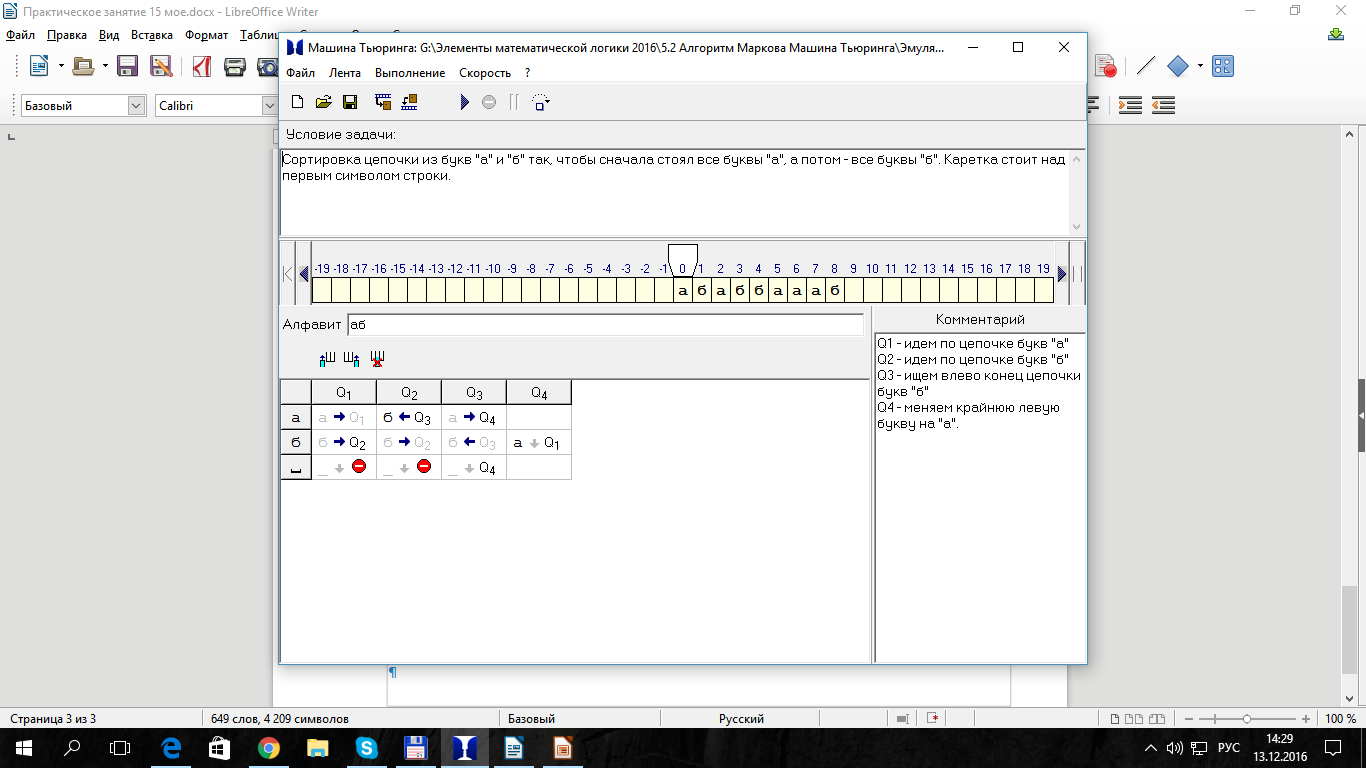Viewport: 1366px width, 768px height.
Task: Select the Q4 column header
Action: [539, 393]
